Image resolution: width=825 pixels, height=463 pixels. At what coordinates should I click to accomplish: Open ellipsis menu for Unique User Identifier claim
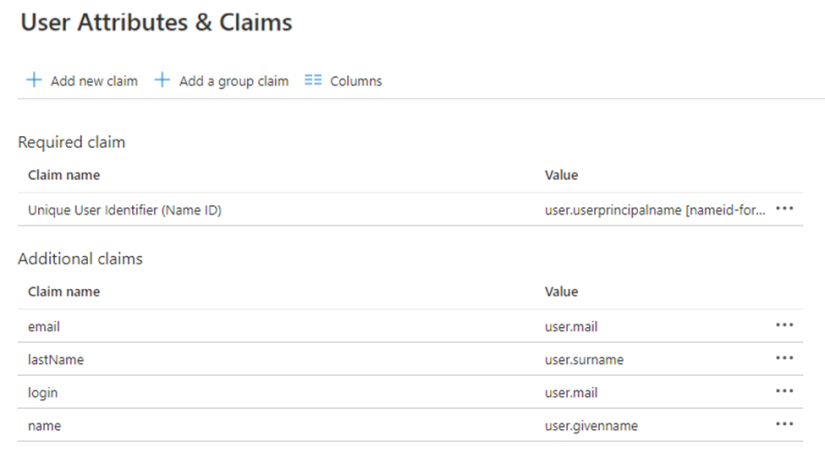(x=785, y=208)
